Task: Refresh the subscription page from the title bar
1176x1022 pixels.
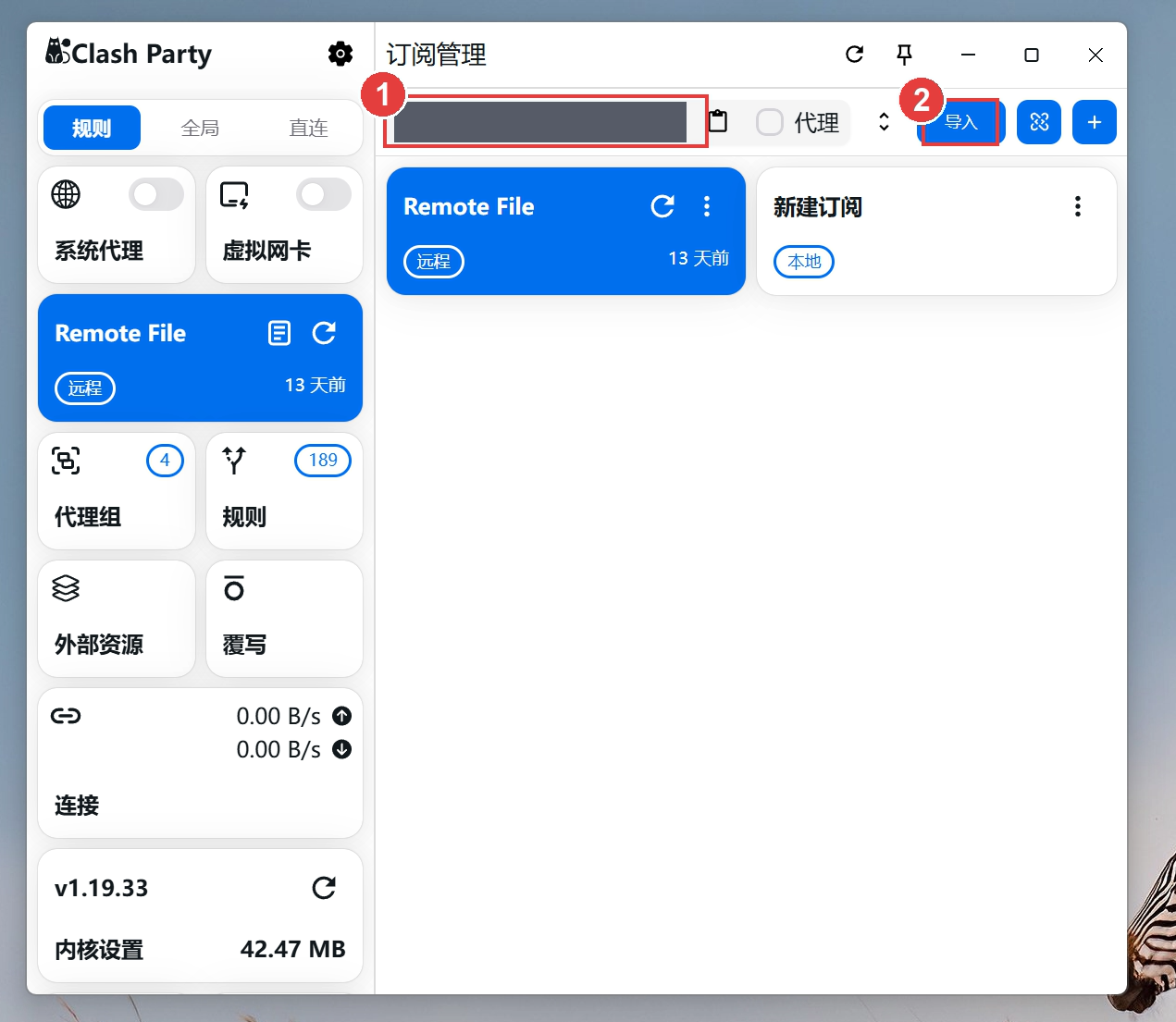Action: click(x=855, y=55)
